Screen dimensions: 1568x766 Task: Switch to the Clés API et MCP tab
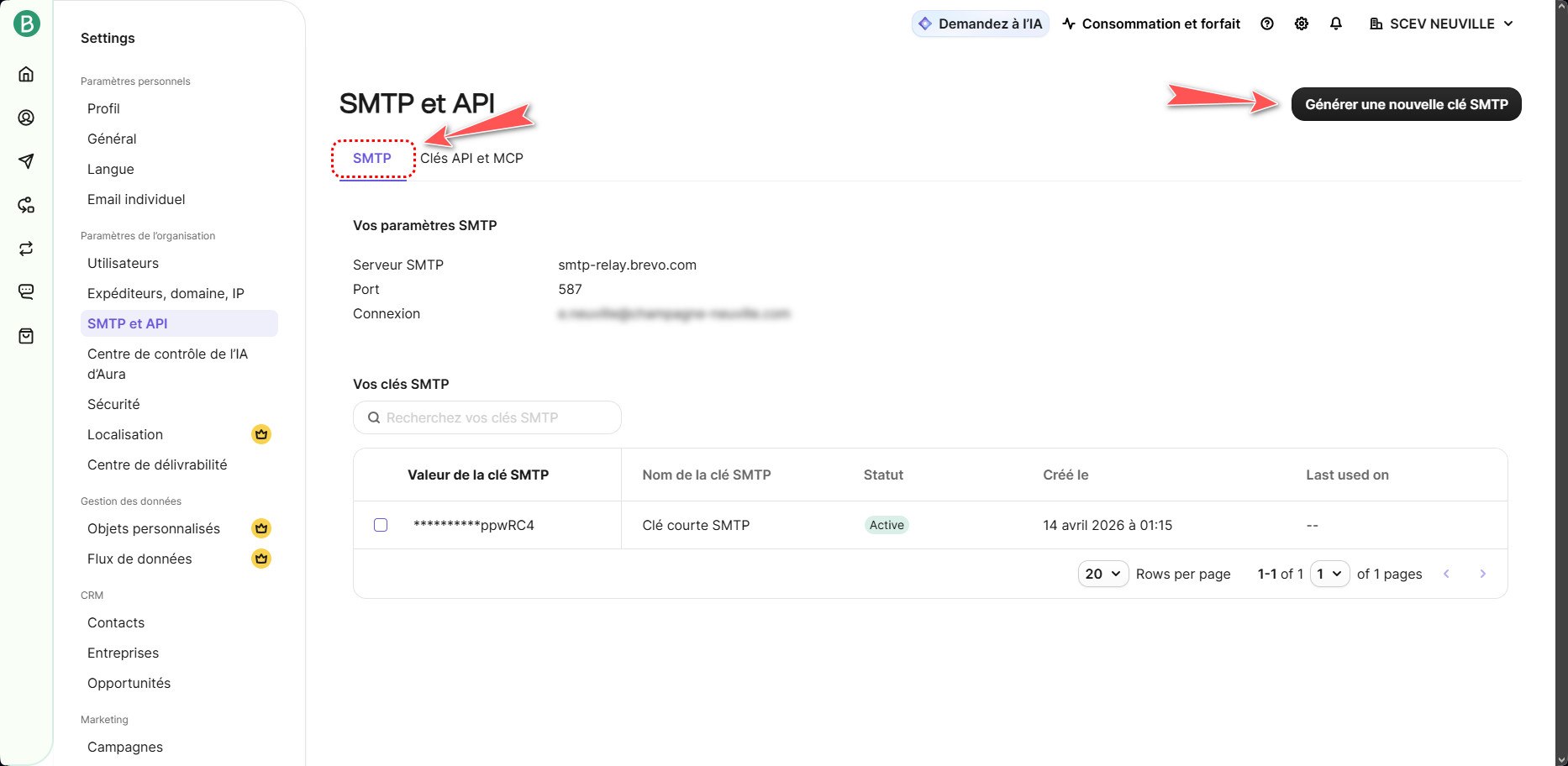coord(471,158)
